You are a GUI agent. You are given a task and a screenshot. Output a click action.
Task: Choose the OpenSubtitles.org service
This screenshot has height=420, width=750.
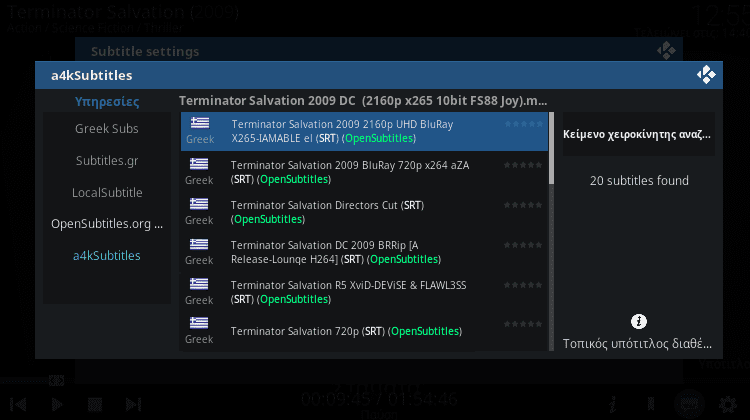107,224
